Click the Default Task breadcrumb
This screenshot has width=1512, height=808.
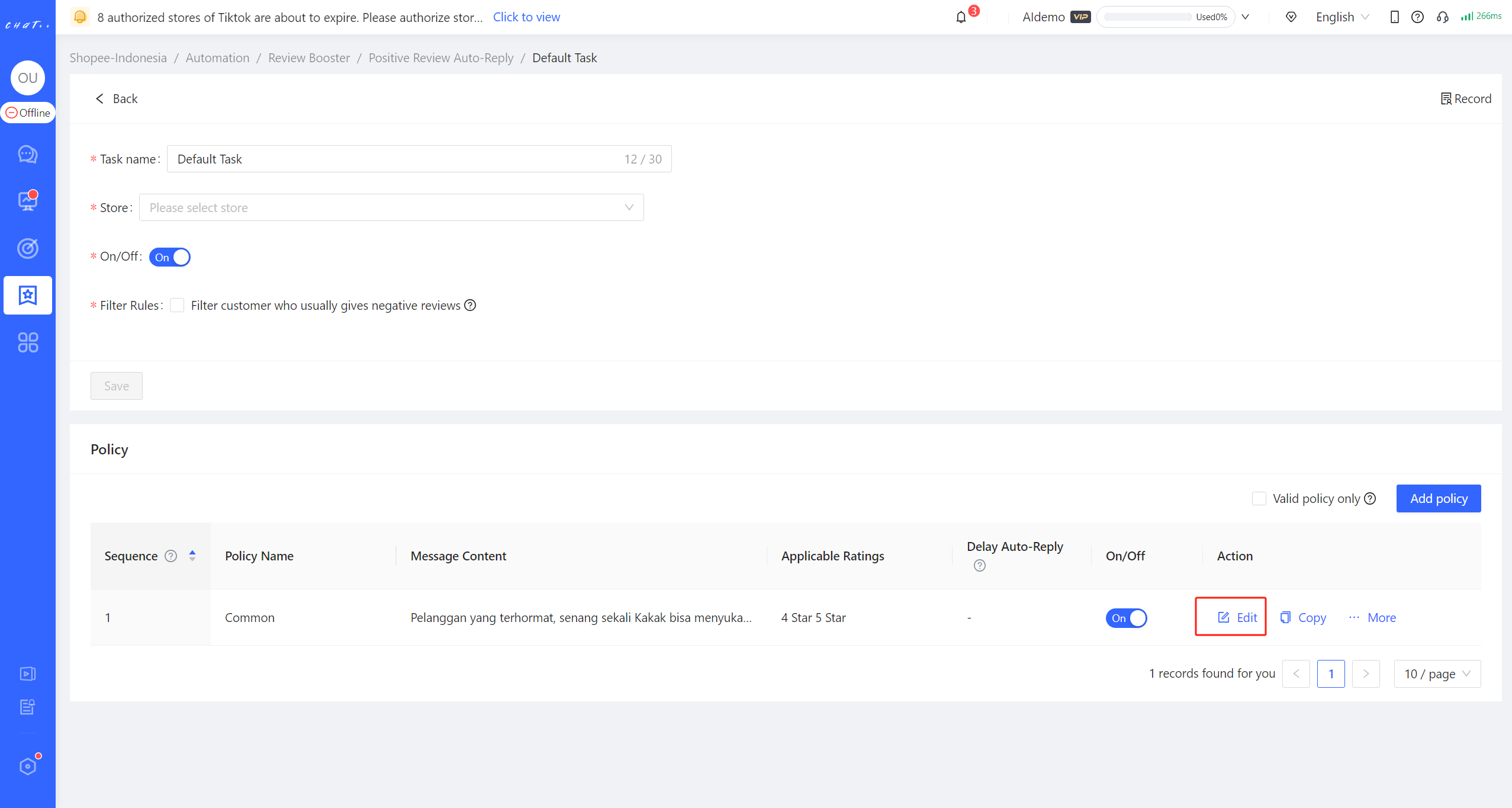[564, 57]
